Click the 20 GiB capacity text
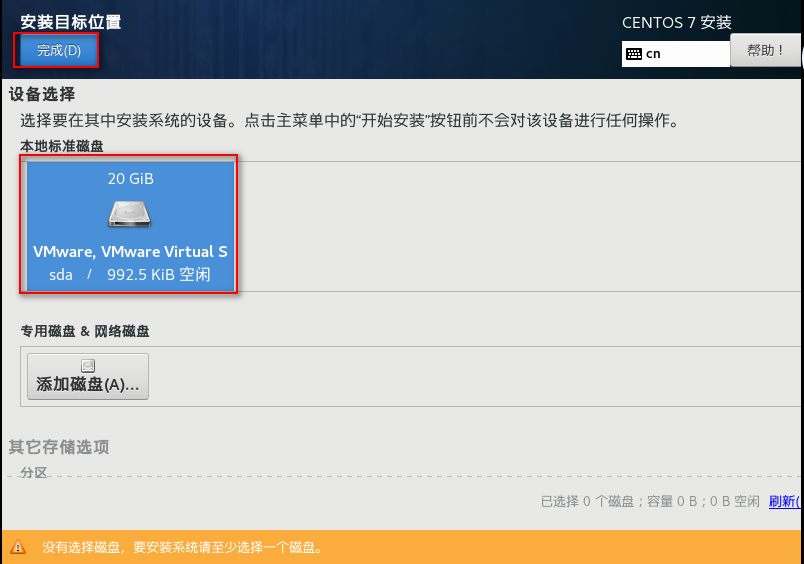Viewport: 804px width, 564px height. coord(130,178)
